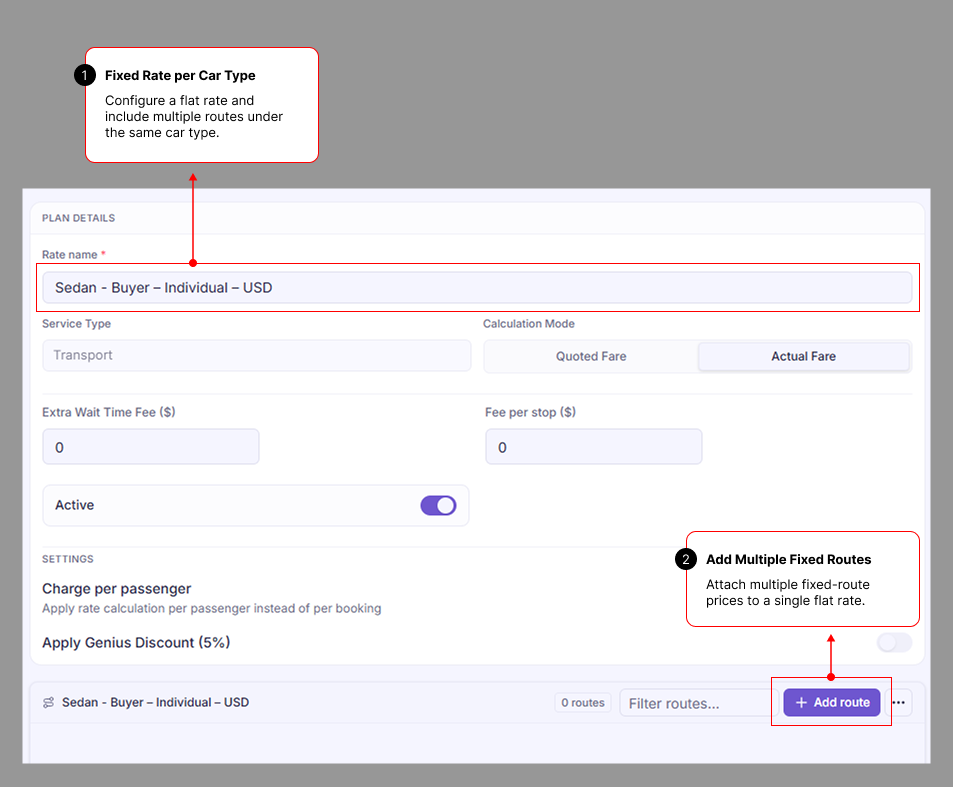
Task: Open the Service Type Transport field
Action: pyautogui.click(x=256, y=356)
